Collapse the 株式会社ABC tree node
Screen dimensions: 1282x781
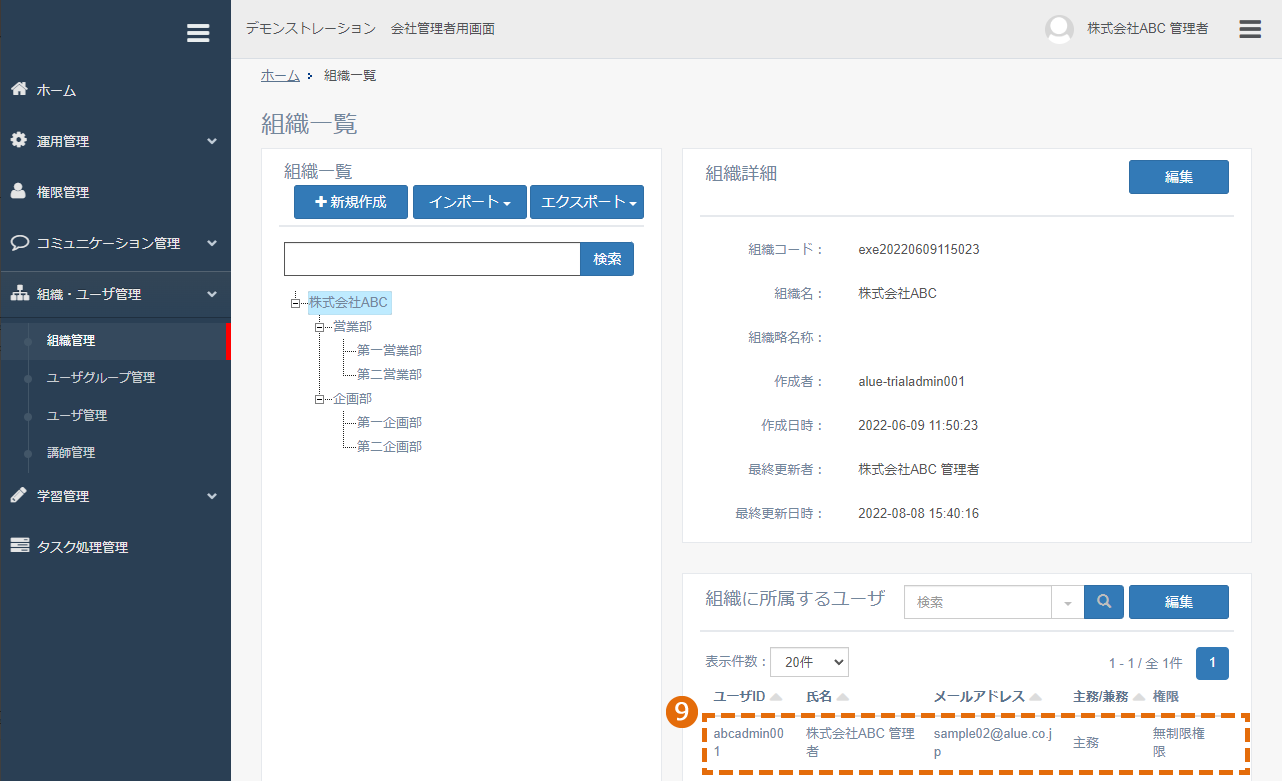[295, 302]
